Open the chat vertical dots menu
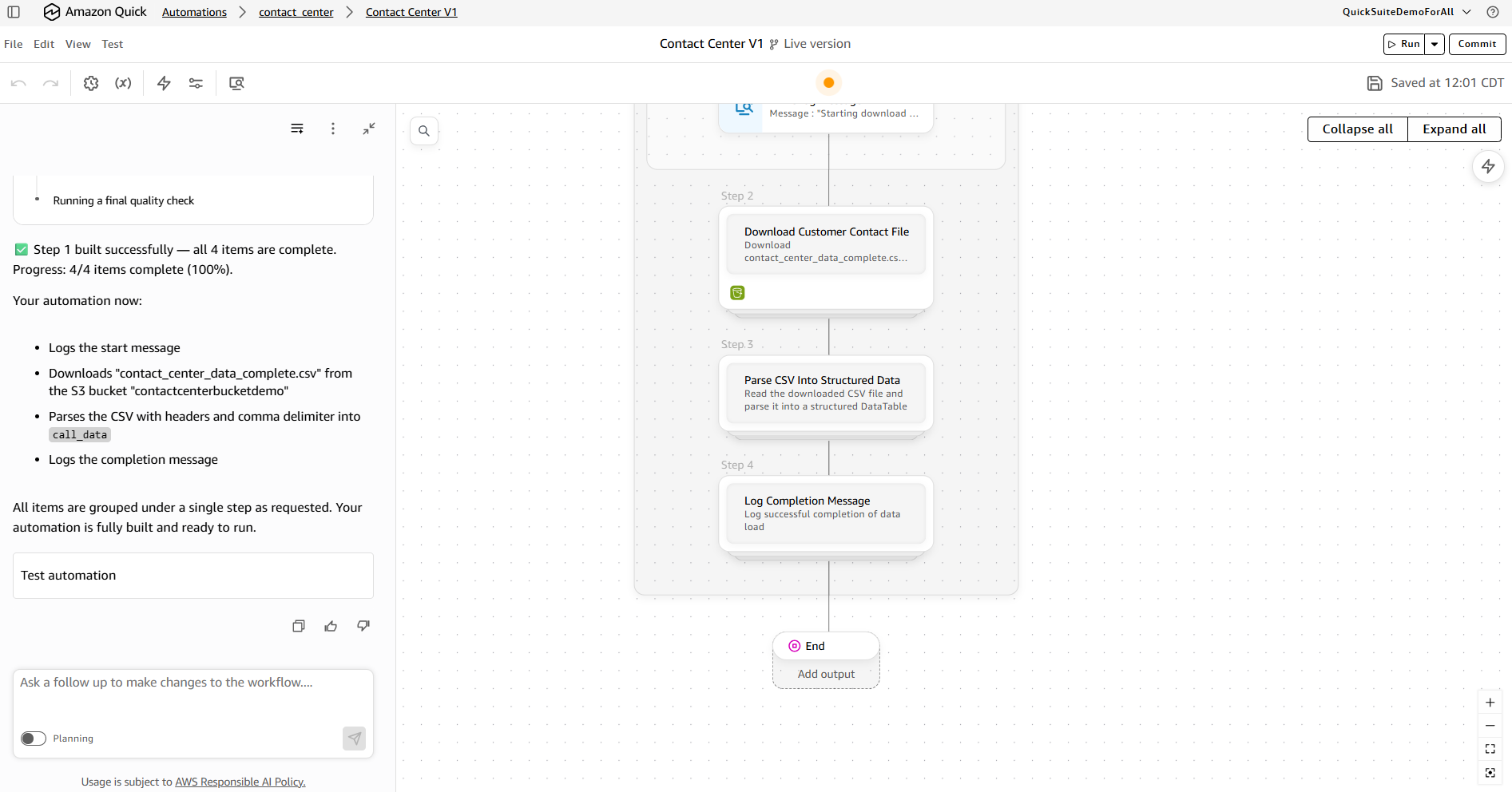 [333, 129]
